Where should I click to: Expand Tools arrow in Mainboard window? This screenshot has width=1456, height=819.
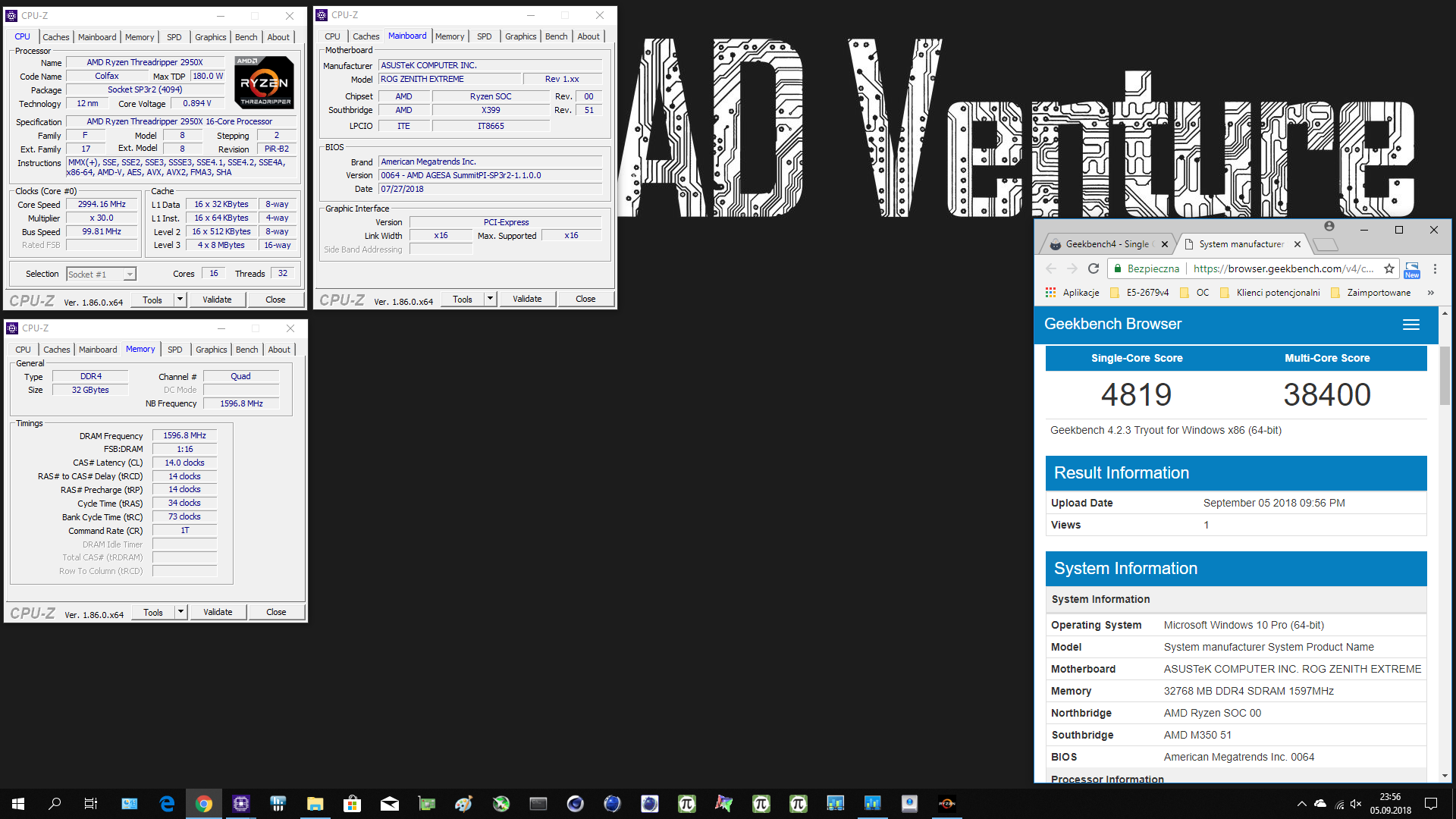pos(490,299)
